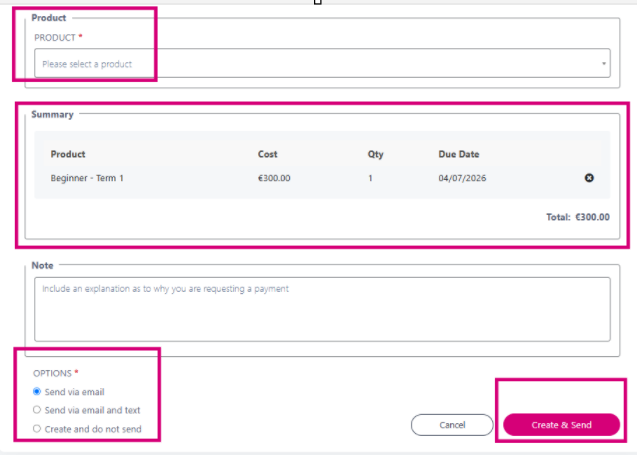Submit with Create & Send button
This screenshot has height=455, width=637.
[561, 425]
